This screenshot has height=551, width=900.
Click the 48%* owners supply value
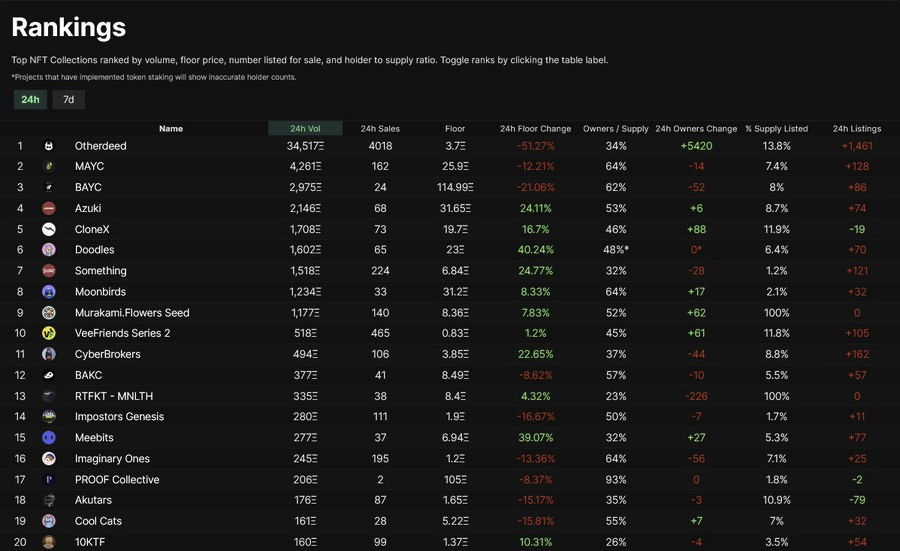[x=616, y=250]
